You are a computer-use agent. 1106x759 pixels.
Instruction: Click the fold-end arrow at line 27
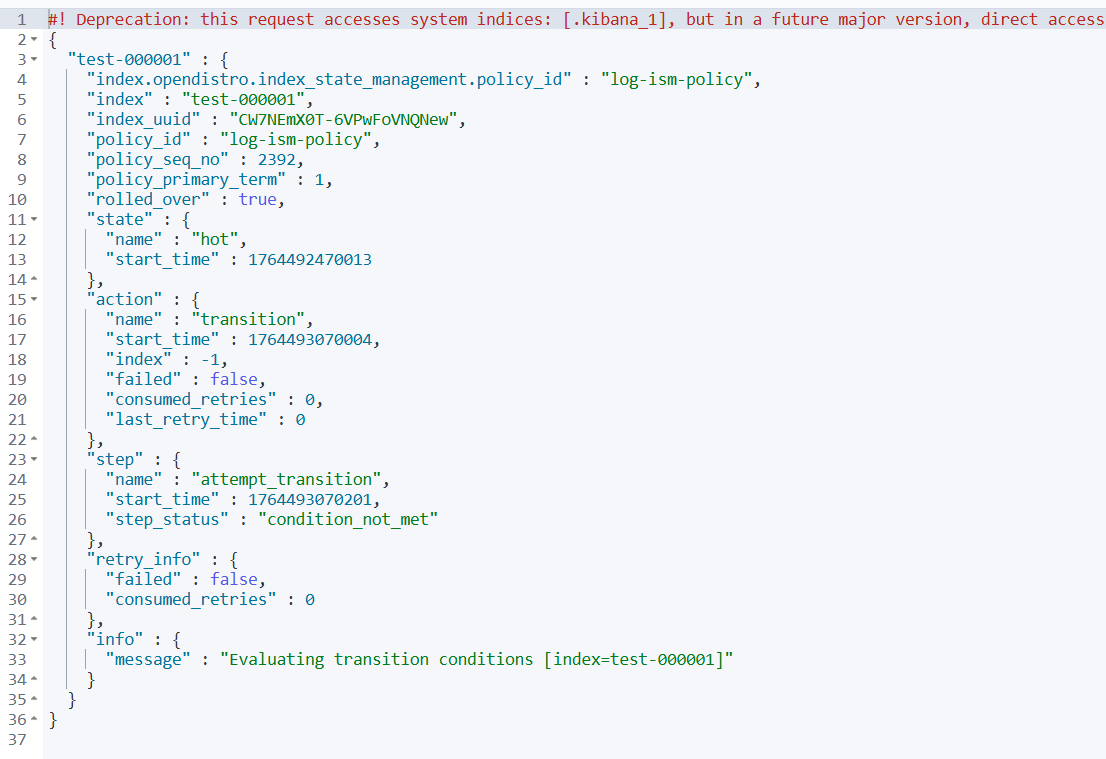(34, 539)
